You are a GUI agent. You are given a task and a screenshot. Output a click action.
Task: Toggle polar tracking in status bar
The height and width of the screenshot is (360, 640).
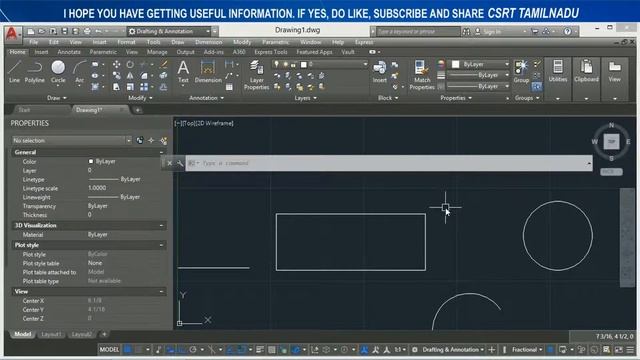click(x=193, y=350)
